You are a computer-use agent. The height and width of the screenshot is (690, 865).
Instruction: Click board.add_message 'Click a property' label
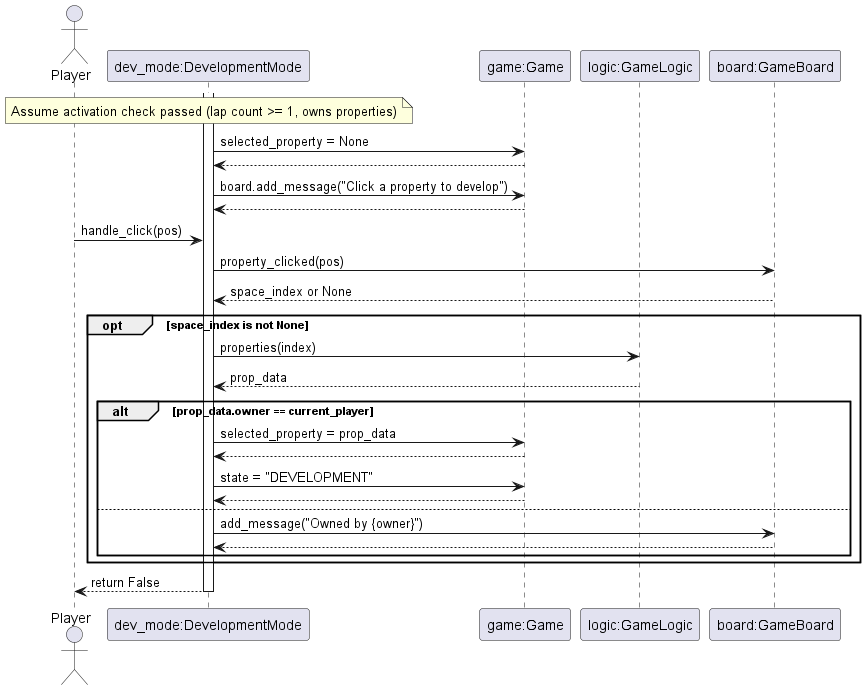364,186
